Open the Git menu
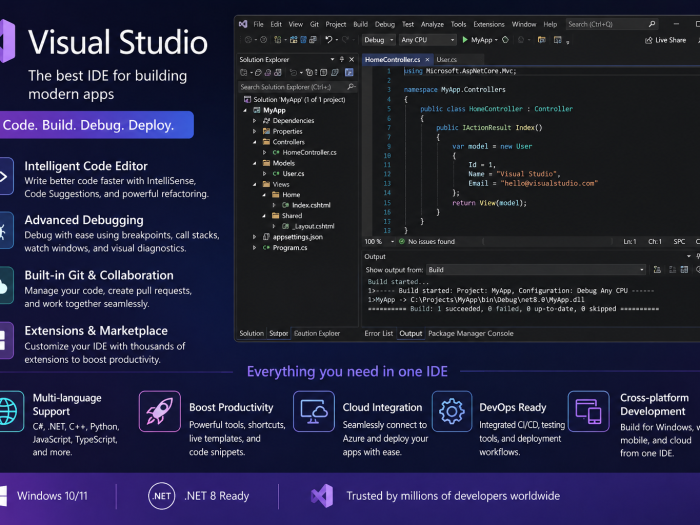Image resolution: width=700 pixels, height=525 pixels. pyautogui.click(x=314, y=24)
